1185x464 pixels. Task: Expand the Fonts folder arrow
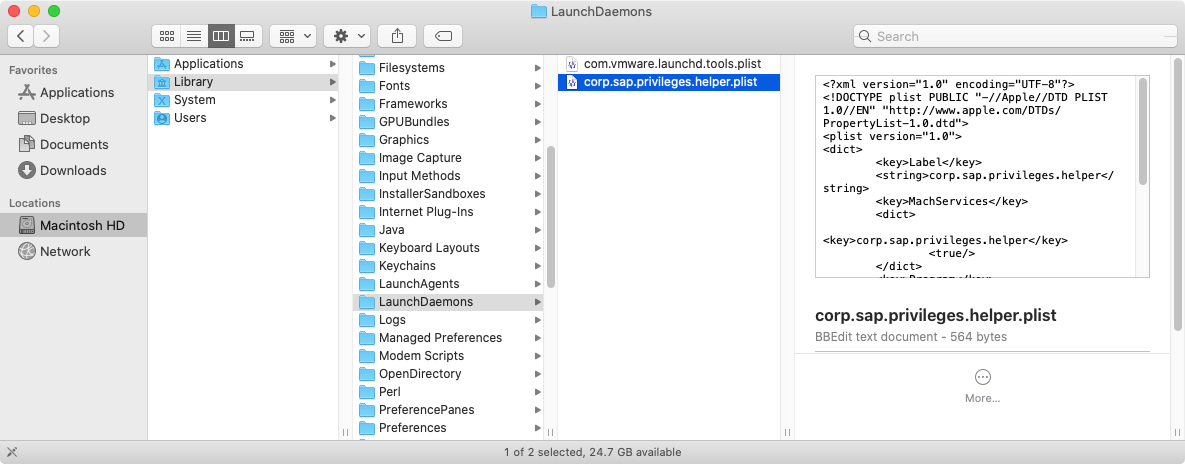click(x=537, y=85)
